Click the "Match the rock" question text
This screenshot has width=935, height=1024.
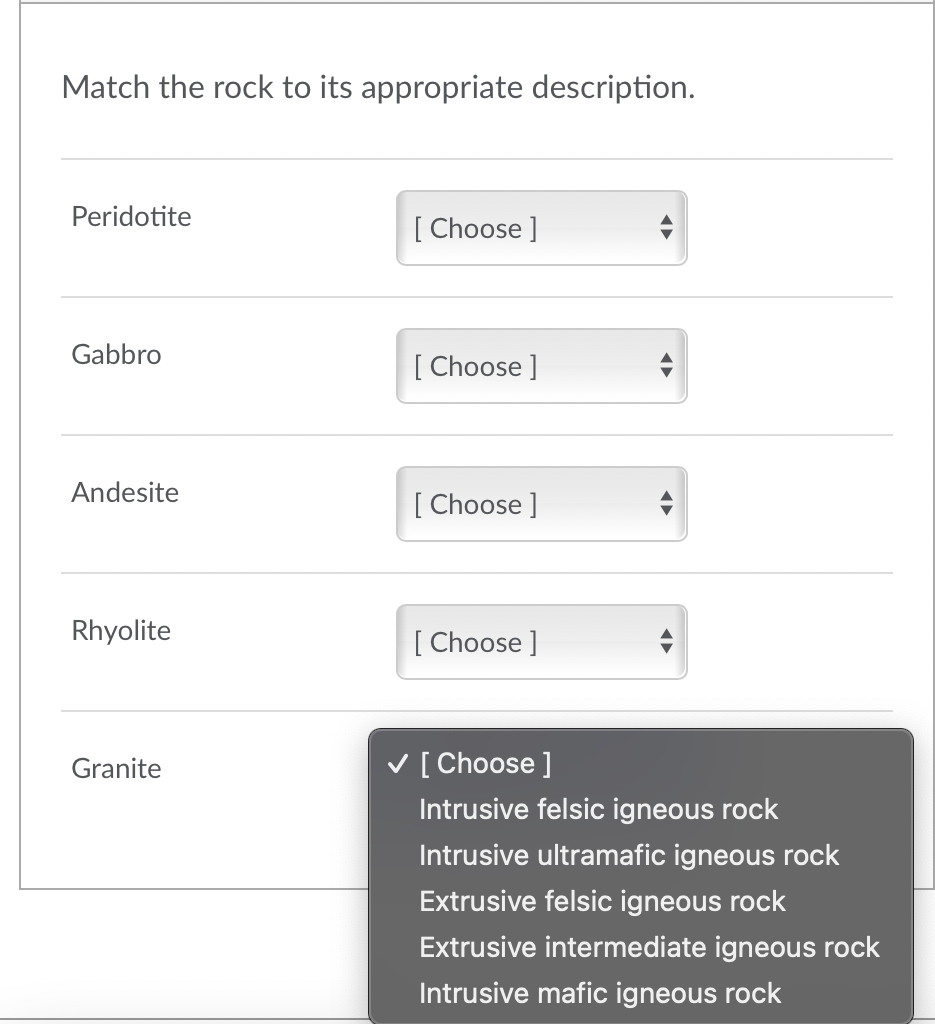click(x=378, y=88)
